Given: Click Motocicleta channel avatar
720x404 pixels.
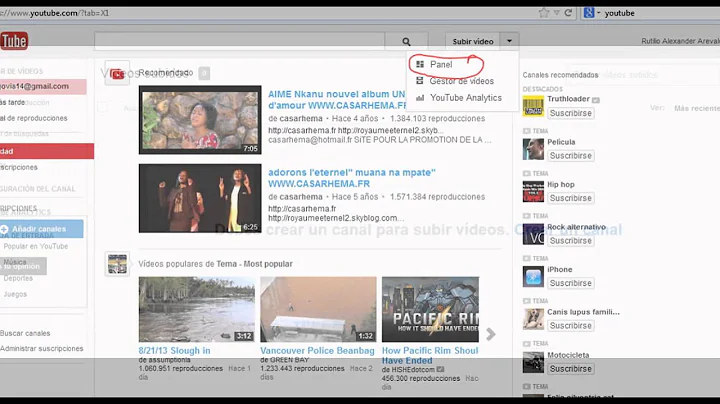Looking at the screenshot, I should click(x=533, y=362).
